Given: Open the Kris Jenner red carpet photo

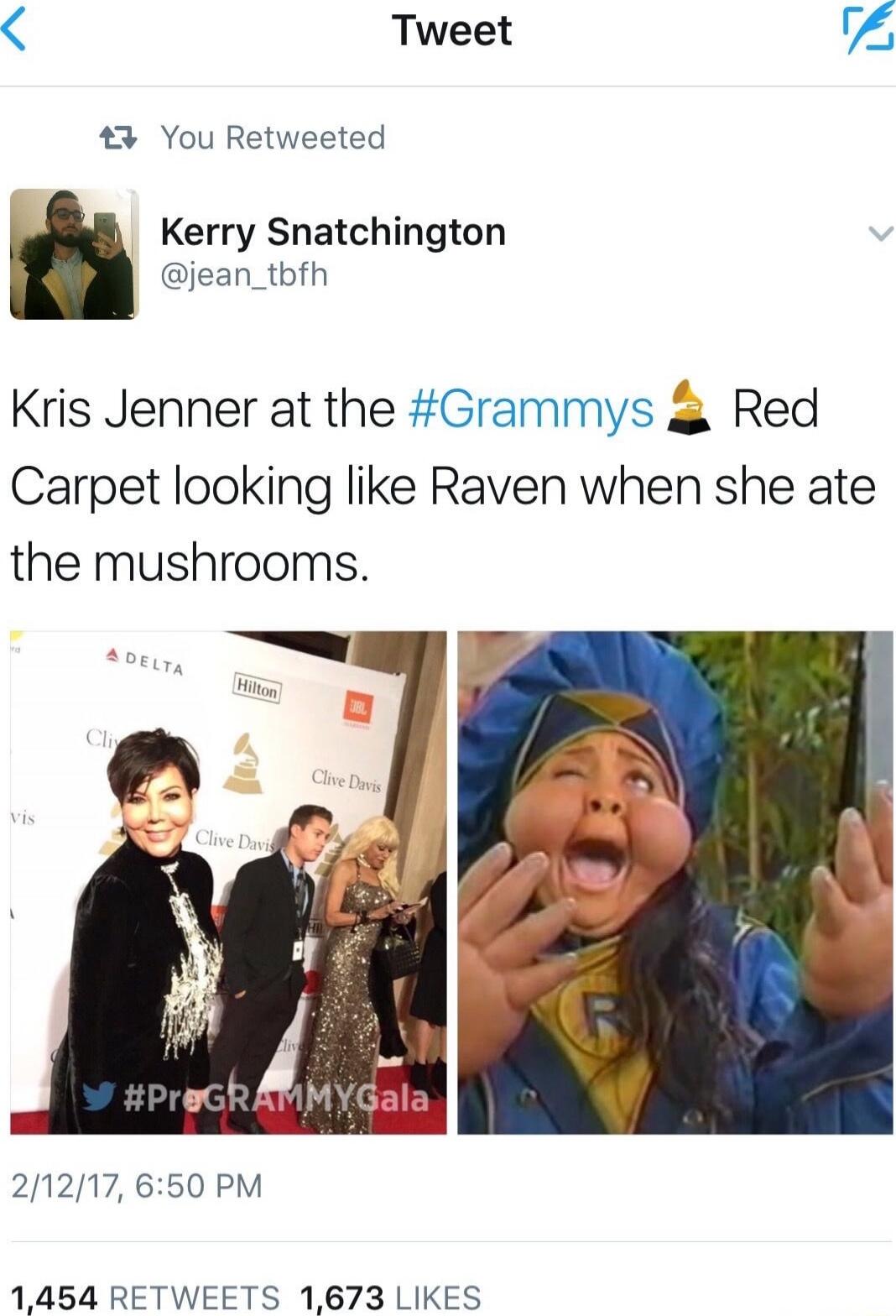Looking at the screenshot, I should pos(228,882).
